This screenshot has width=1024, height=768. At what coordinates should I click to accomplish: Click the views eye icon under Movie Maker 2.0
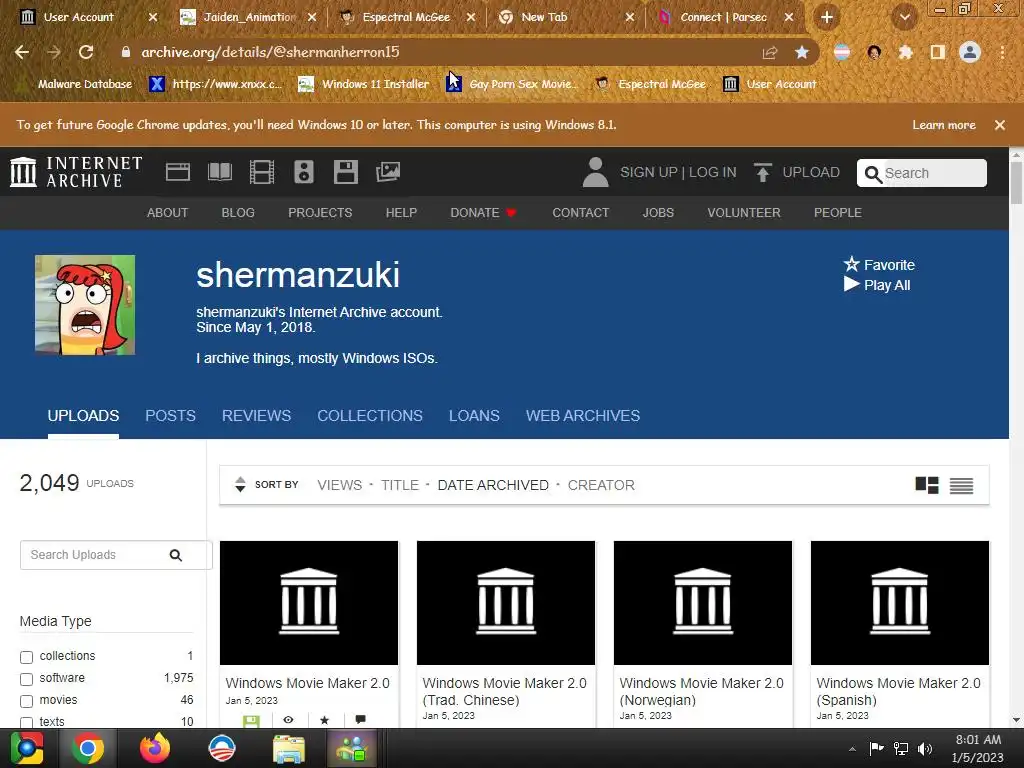[288, 720]
